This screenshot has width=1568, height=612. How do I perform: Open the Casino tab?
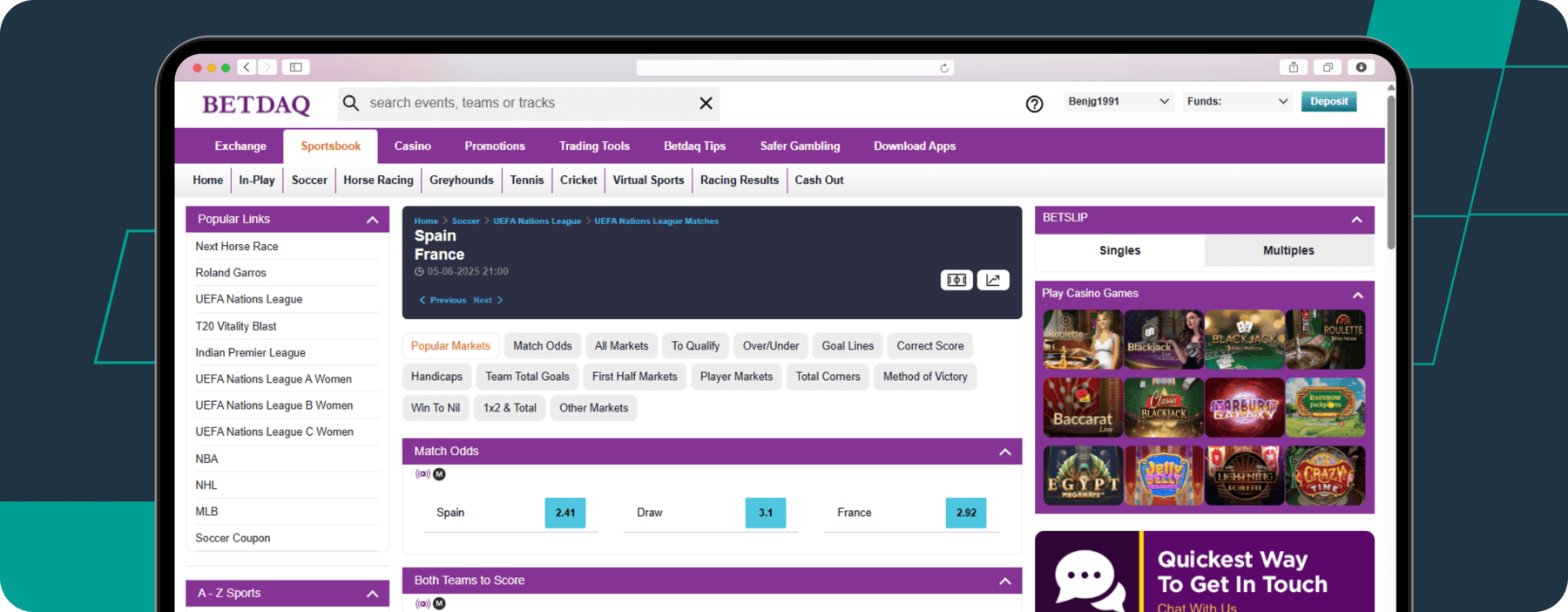click(x=413, y=146)
